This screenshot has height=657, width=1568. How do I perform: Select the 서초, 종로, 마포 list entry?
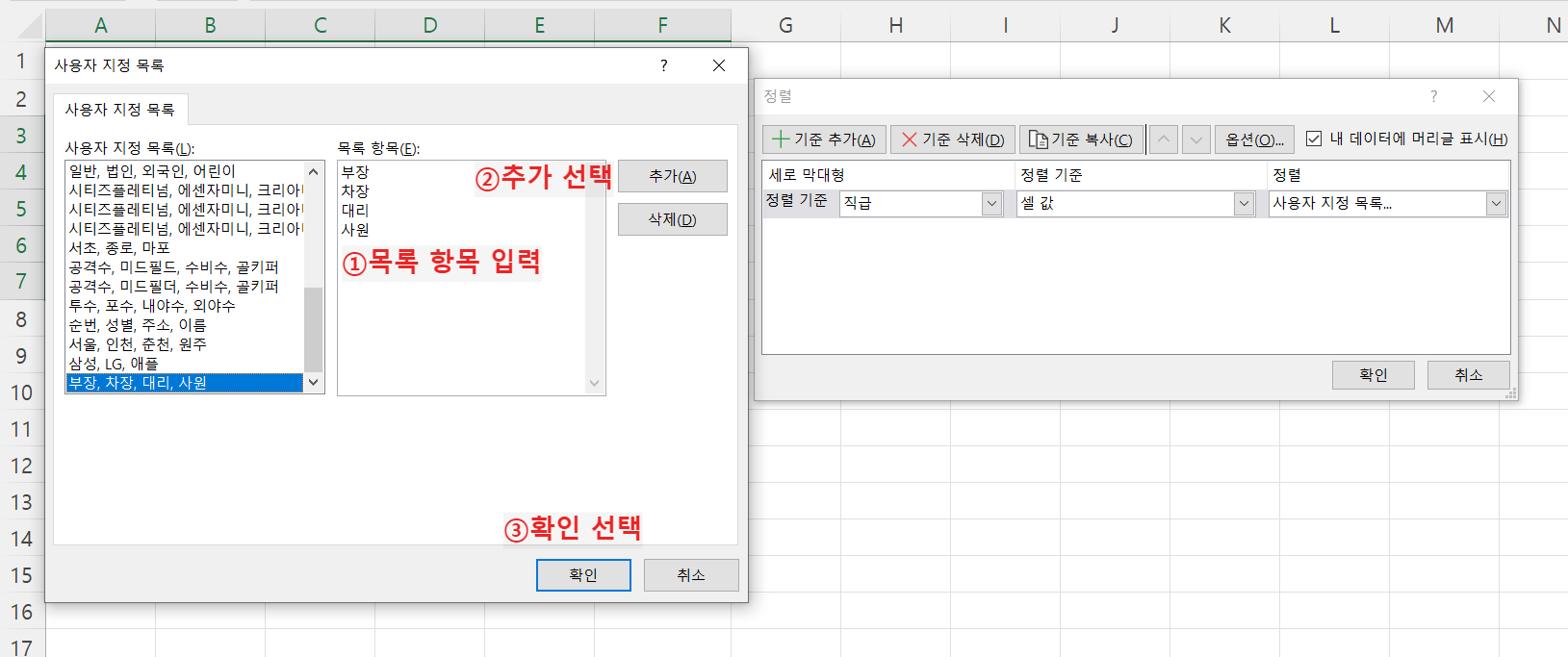pos(185,248)
